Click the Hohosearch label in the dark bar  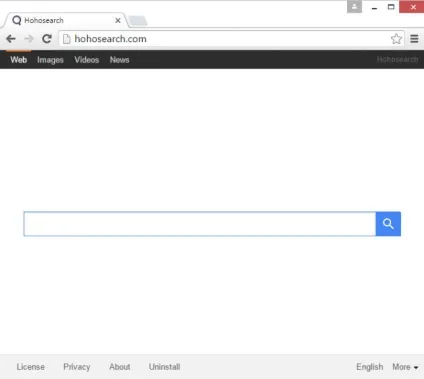pos(397,59)
